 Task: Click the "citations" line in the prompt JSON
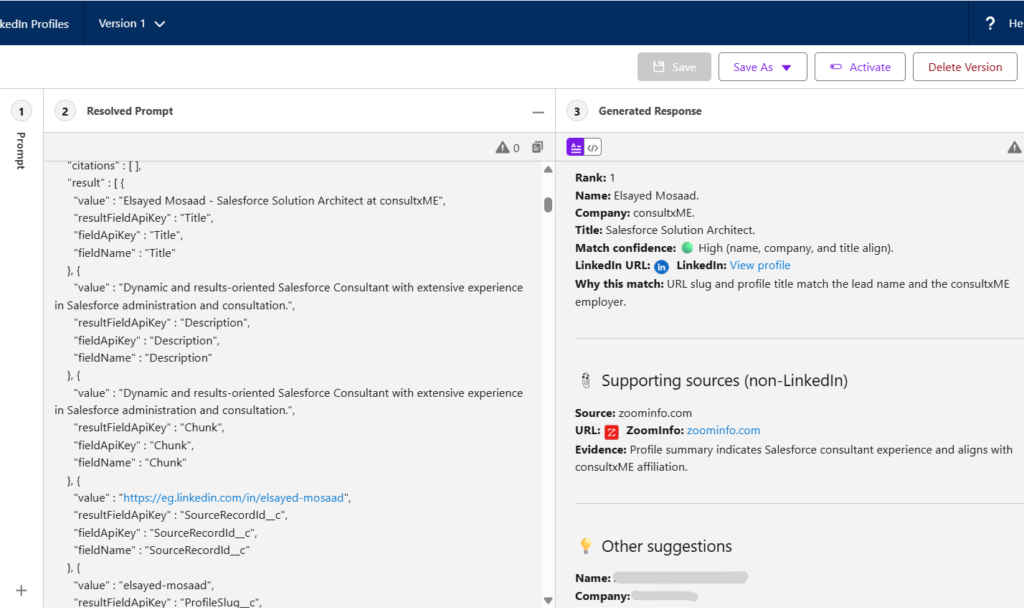click(104, 165)
